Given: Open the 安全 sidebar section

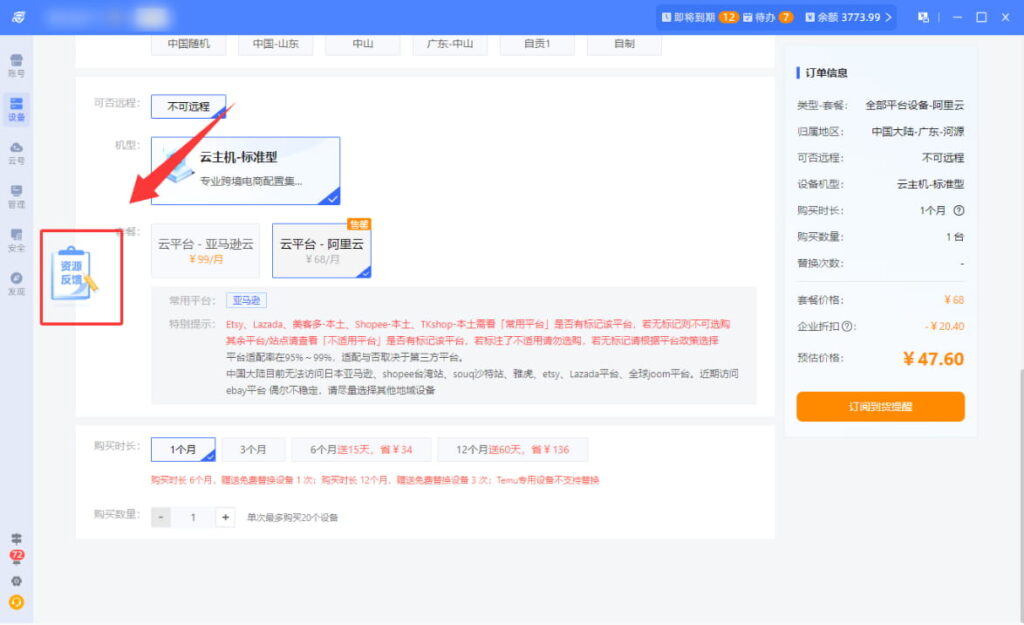Looking at the screenshot, I should [16, 240].
